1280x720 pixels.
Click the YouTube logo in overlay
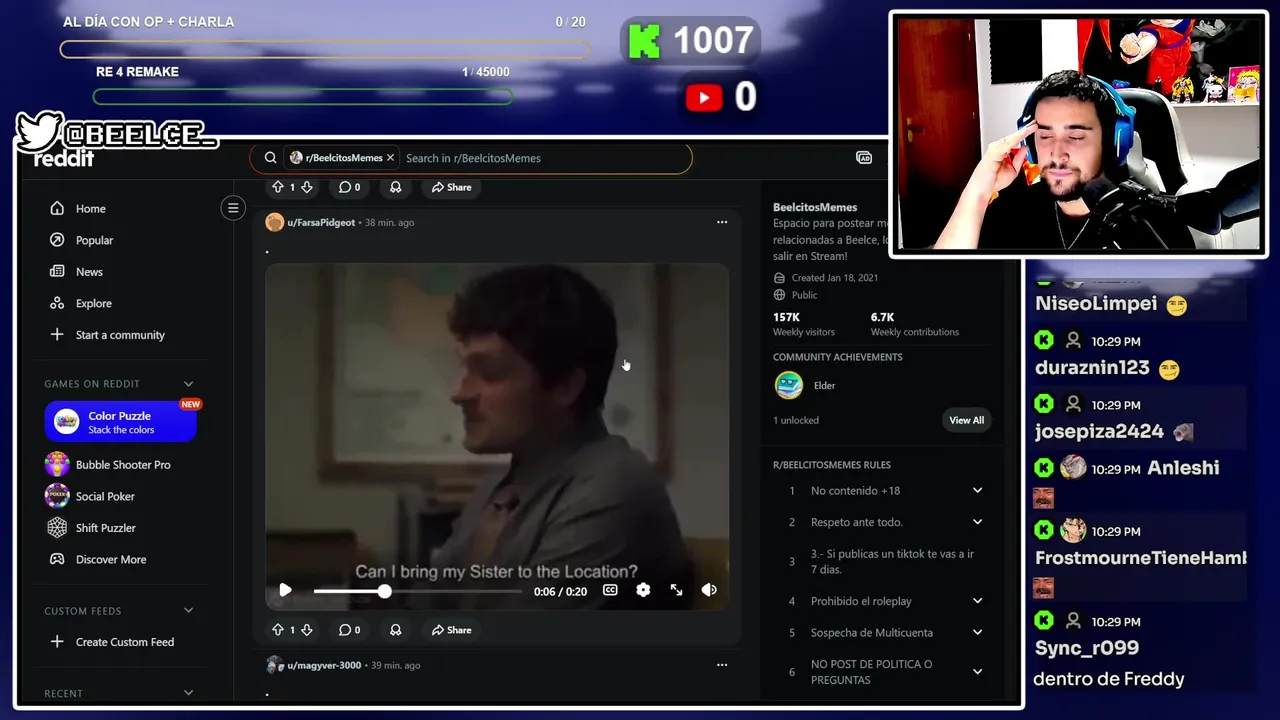tap(704, 97)
